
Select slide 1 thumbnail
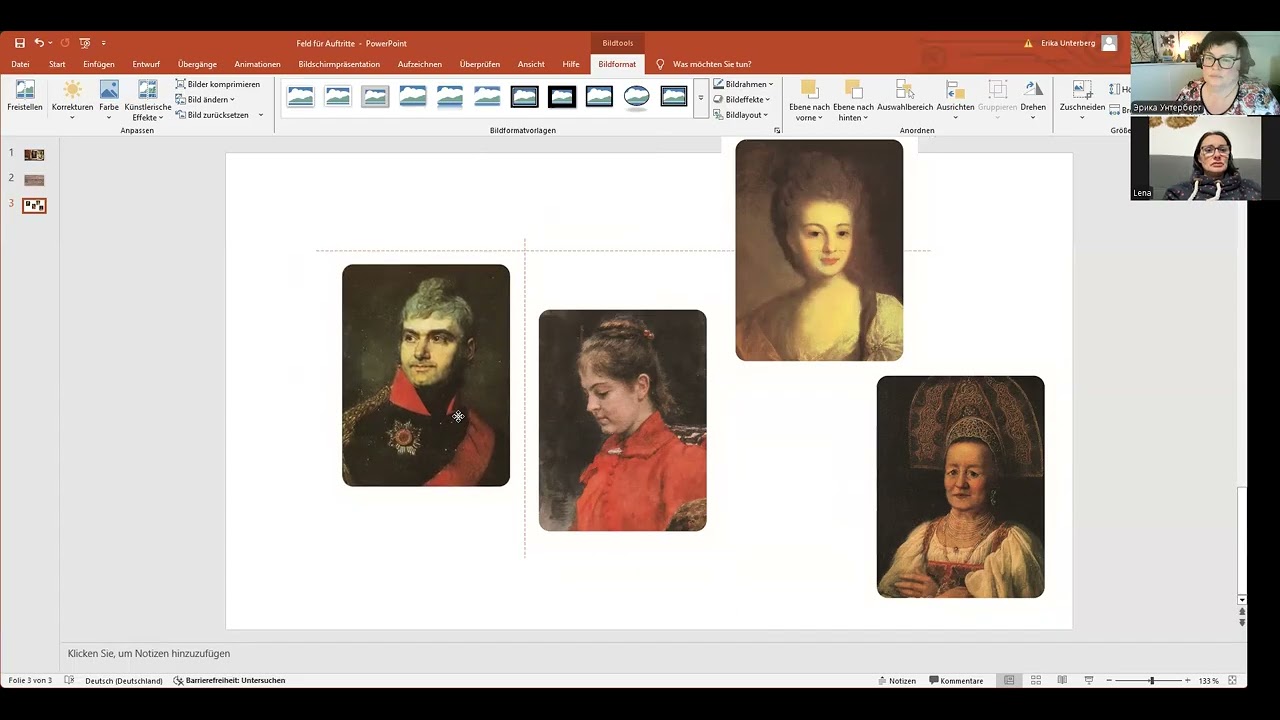coord(34,155)
